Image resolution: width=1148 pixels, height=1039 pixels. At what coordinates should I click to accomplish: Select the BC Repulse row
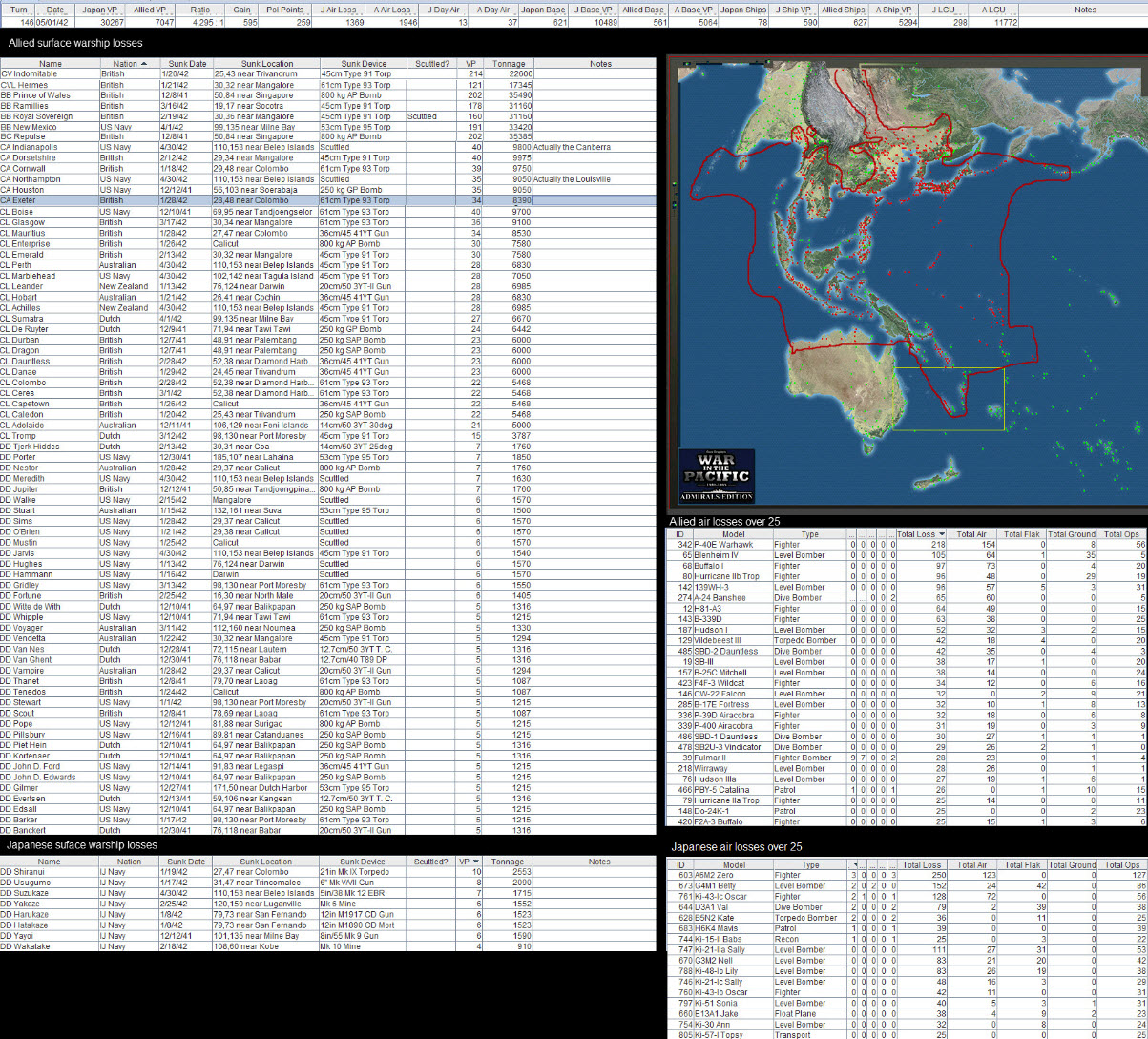click(327, 137)
